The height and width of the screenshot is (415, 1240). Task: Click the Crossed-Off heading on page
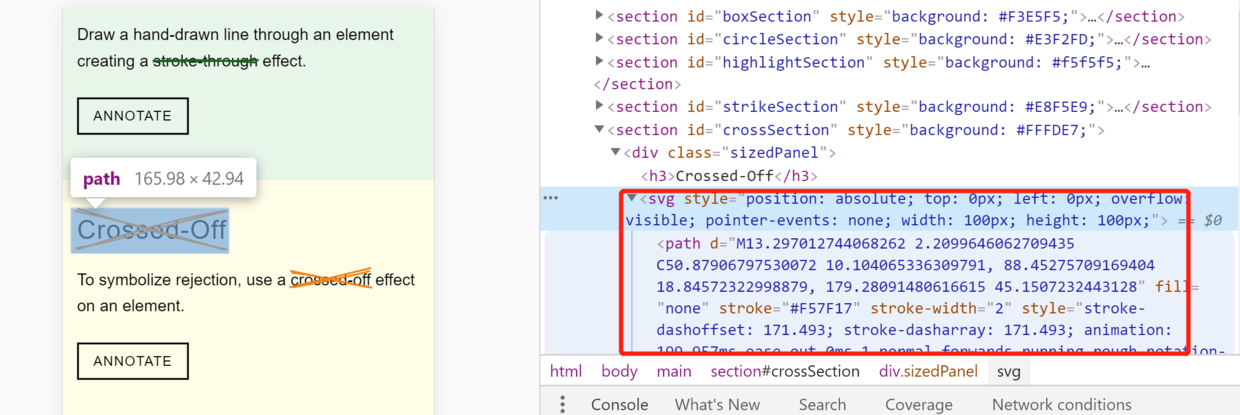(152, 230)
